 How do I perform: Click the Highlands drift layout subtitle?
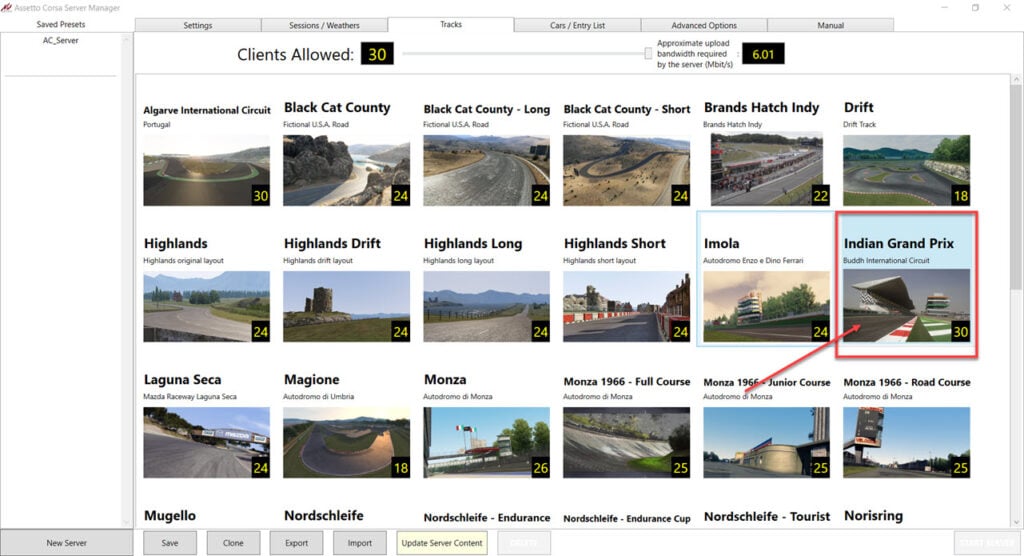pos(318,261)
